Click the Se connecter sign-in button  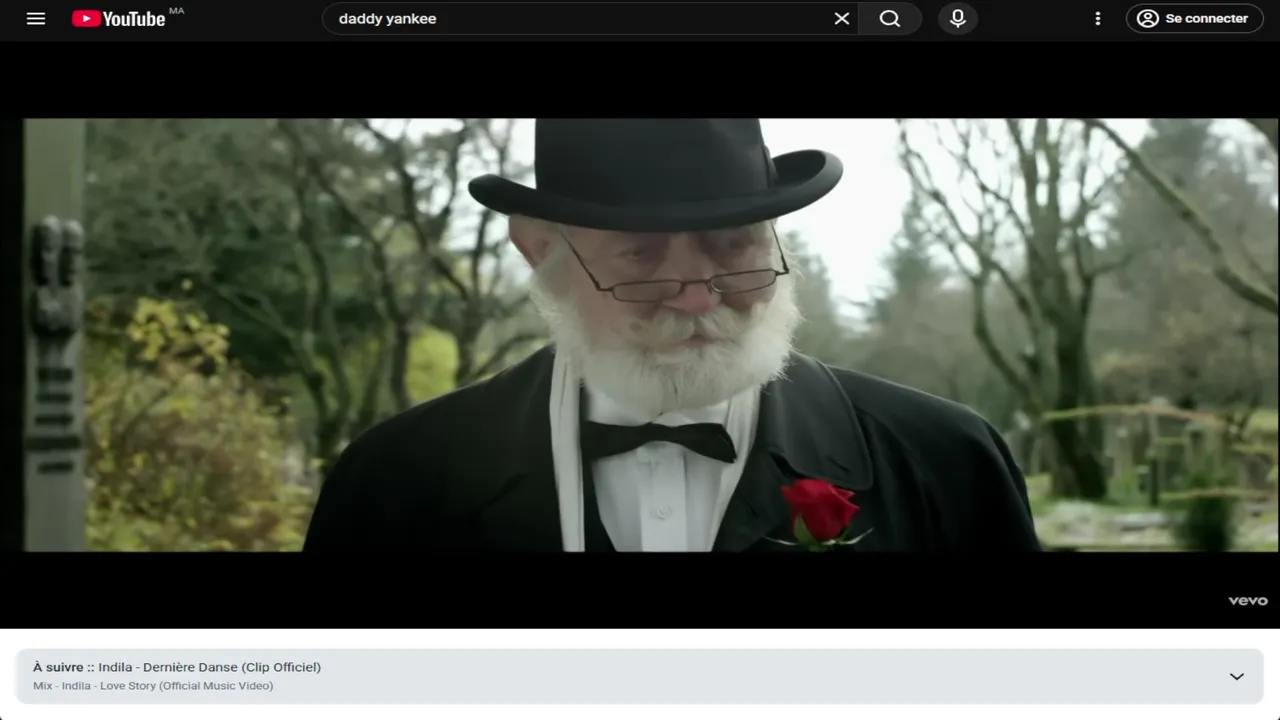pyautogui.click(x=1194, y=18)
